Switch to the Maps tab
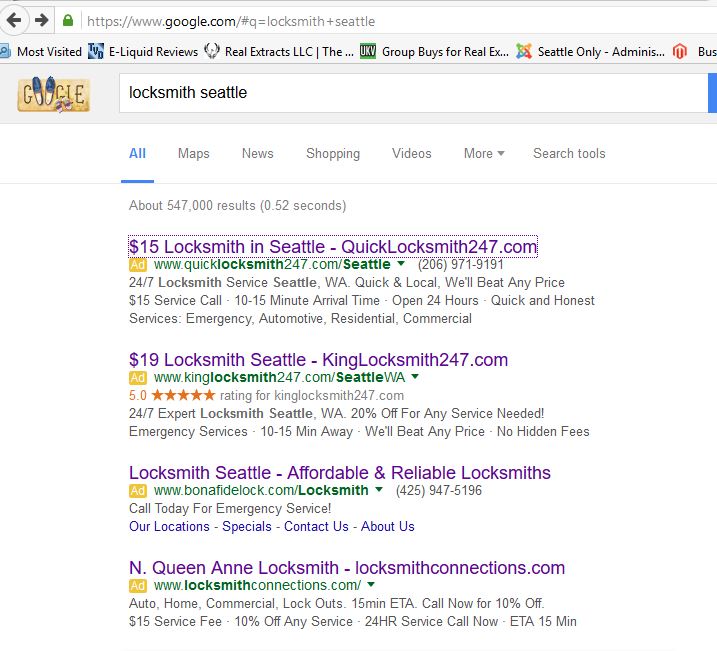Screen dimensions: 717x651 point(193,153)
